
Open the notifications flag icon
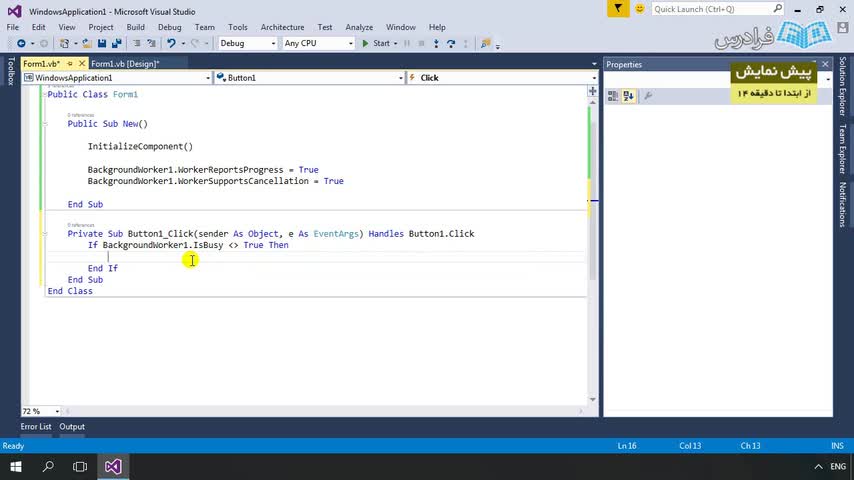pyautogui.click(x=619, y=9)
